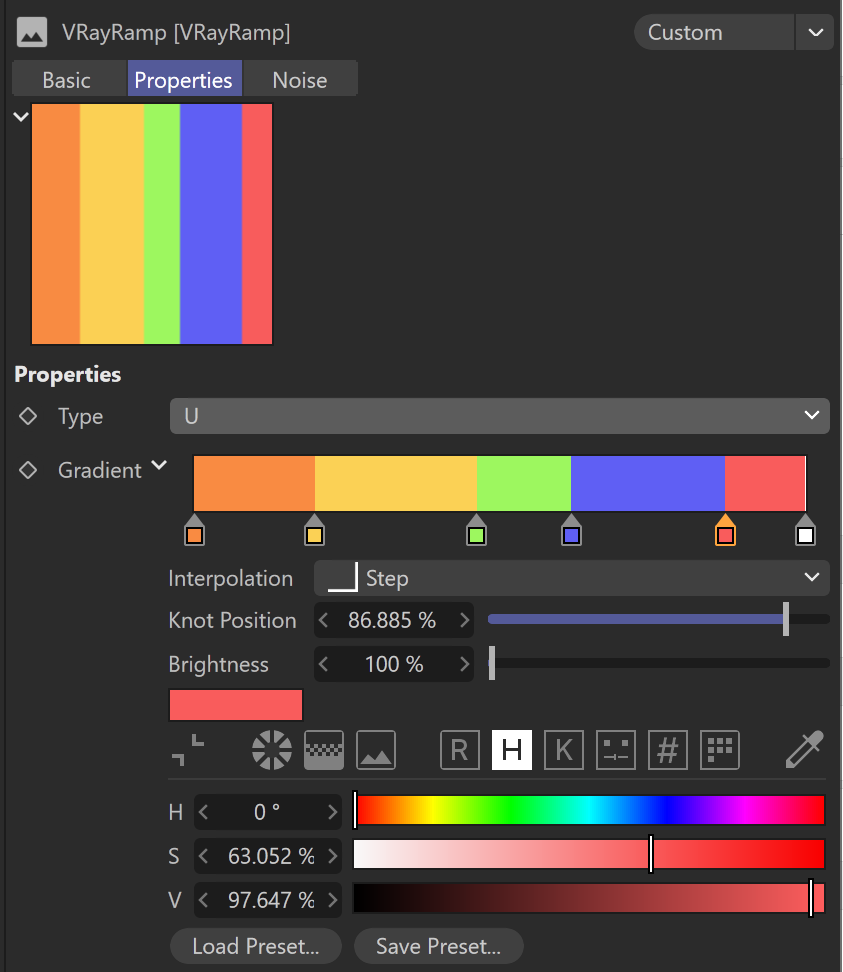
Task: Collapse the Gradient options chevron
Action: pos(159,465)
